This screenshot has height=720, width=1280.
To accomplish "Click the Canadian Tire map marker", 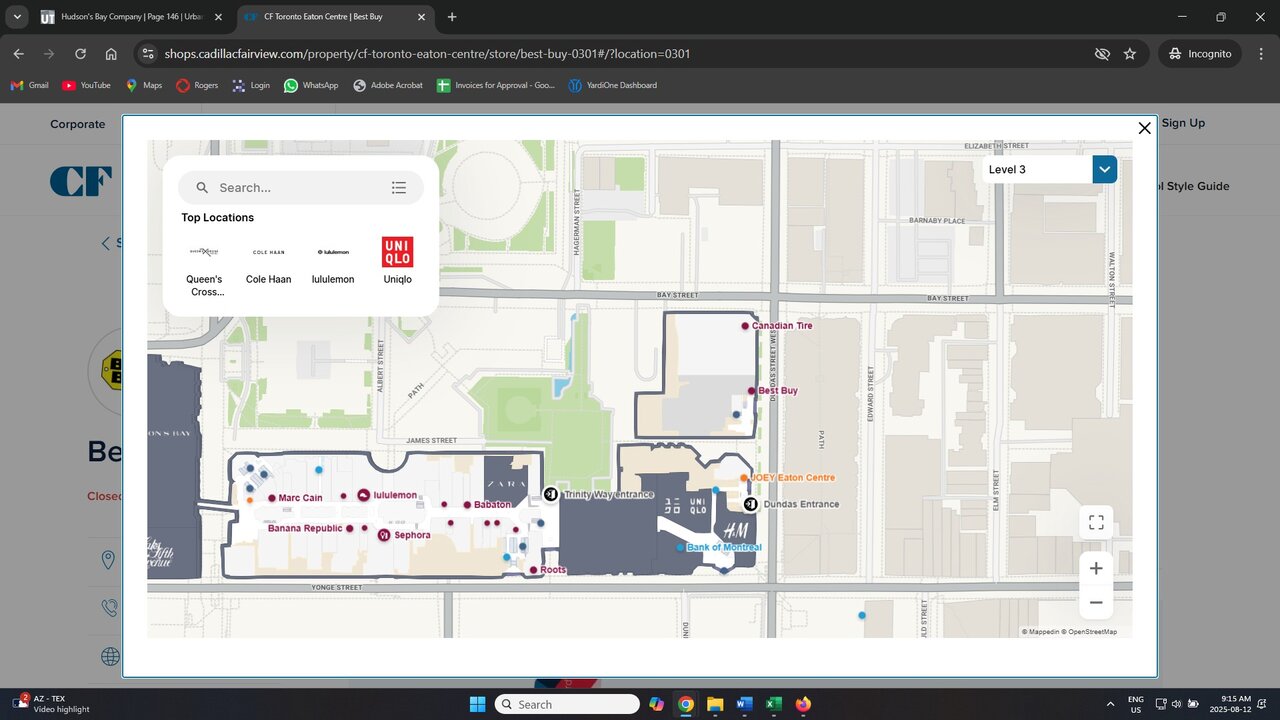I will click(x=745, y=326).
